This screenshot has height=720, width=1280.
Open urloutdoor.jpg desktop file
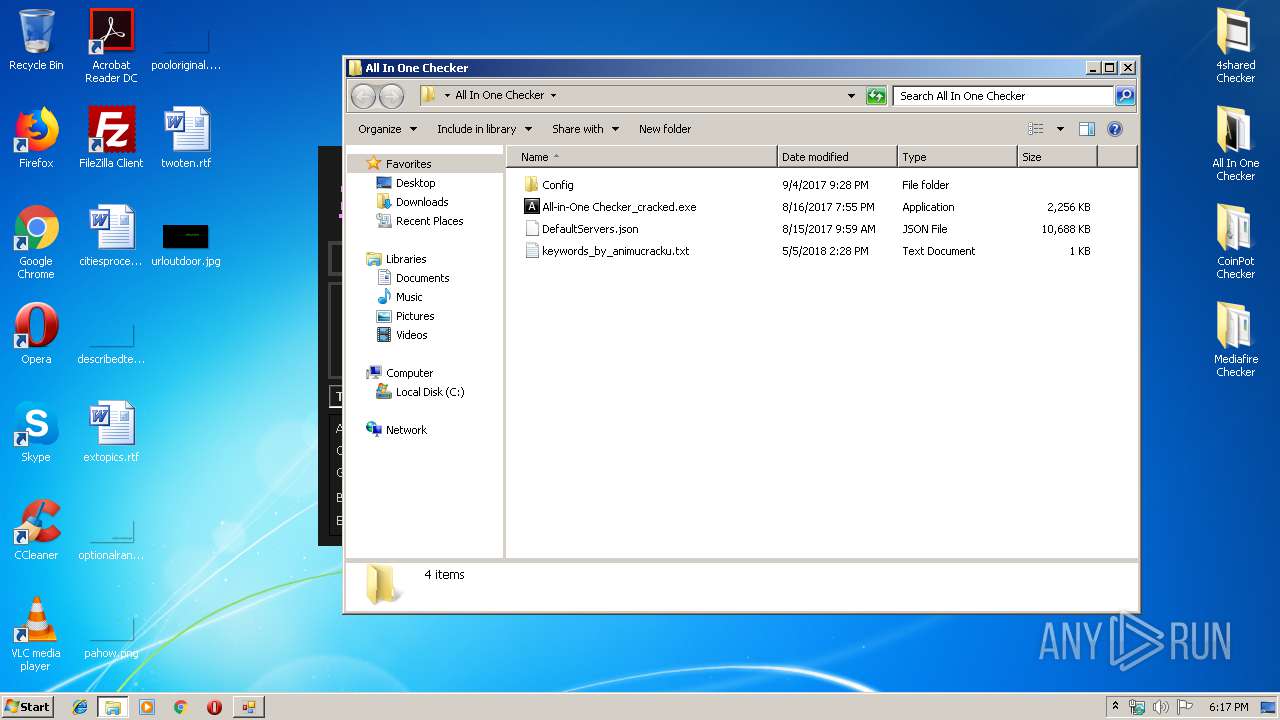click(186, 245)
